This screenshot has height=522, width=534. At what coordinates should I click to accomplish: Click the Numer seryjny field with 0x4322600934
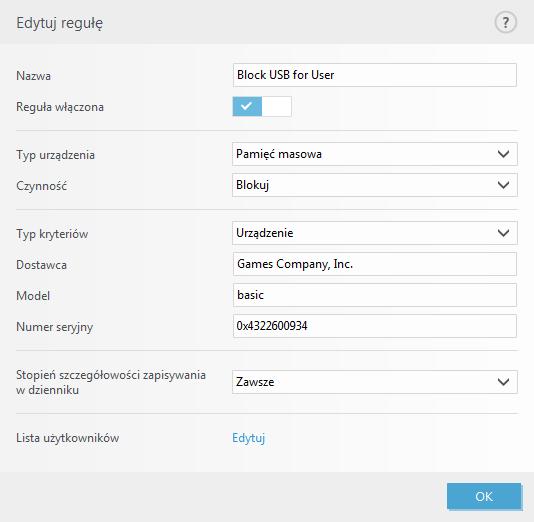coord(375,326)
